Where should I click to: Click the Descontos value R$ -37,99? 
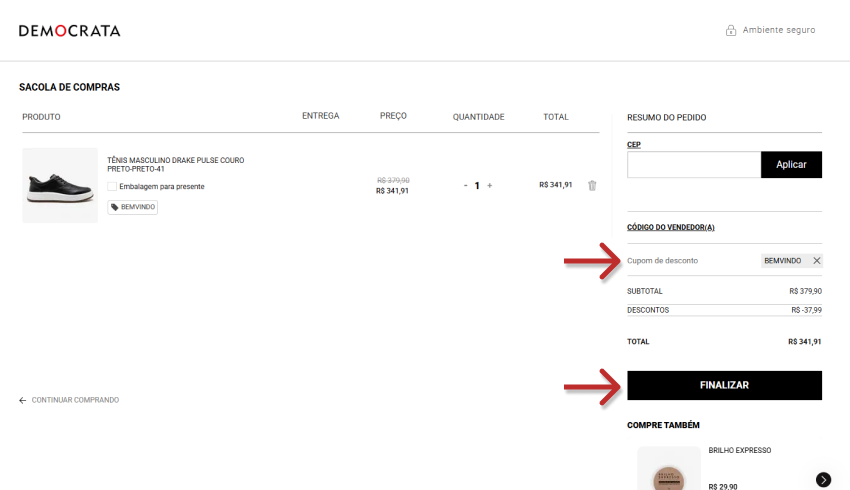coord(806,310)
